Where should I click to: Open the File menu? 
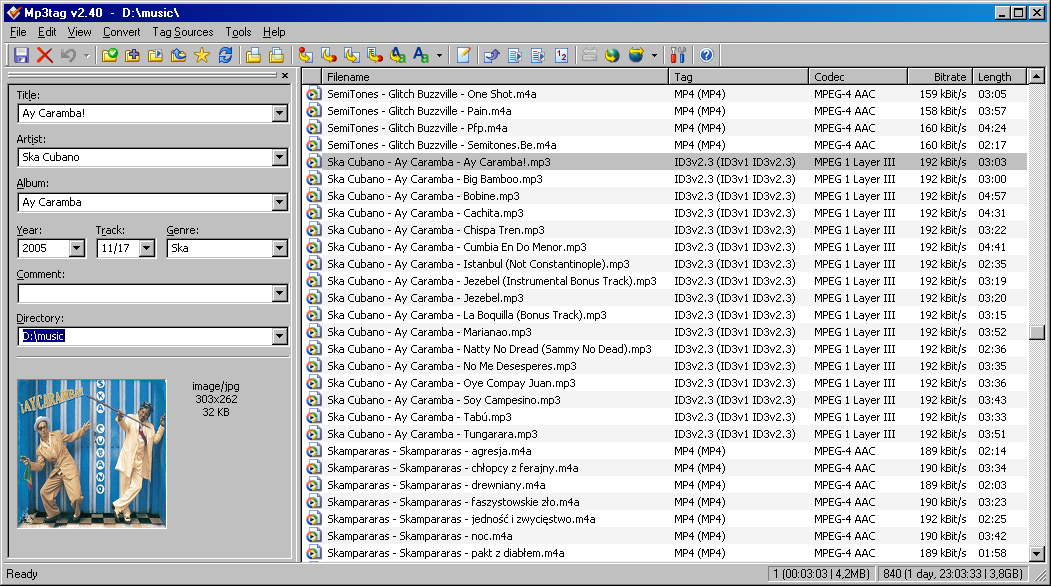click(x=18, y=32)
